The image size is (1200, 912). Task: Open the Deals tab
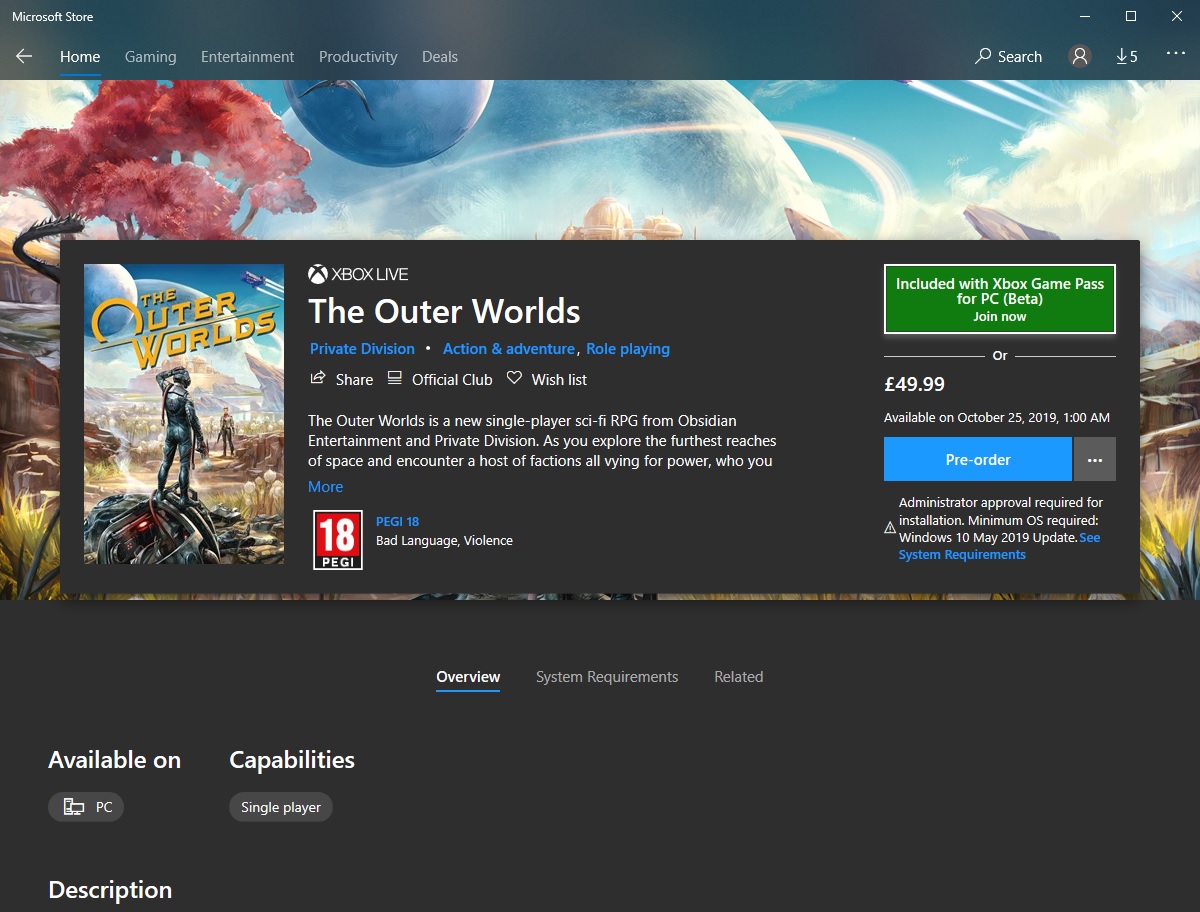[440, 57]
